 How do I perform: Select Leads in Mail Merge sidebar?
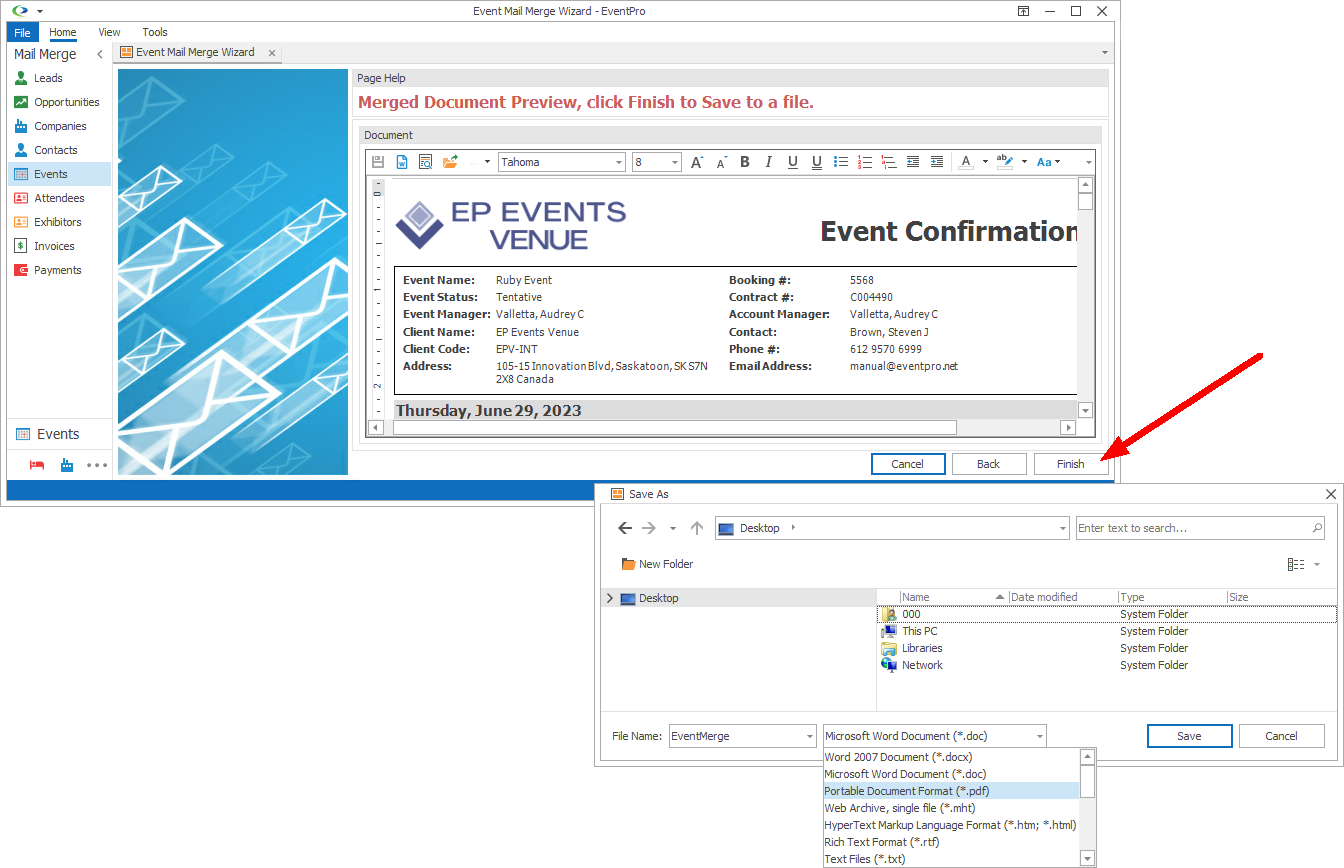coord(59,78)
